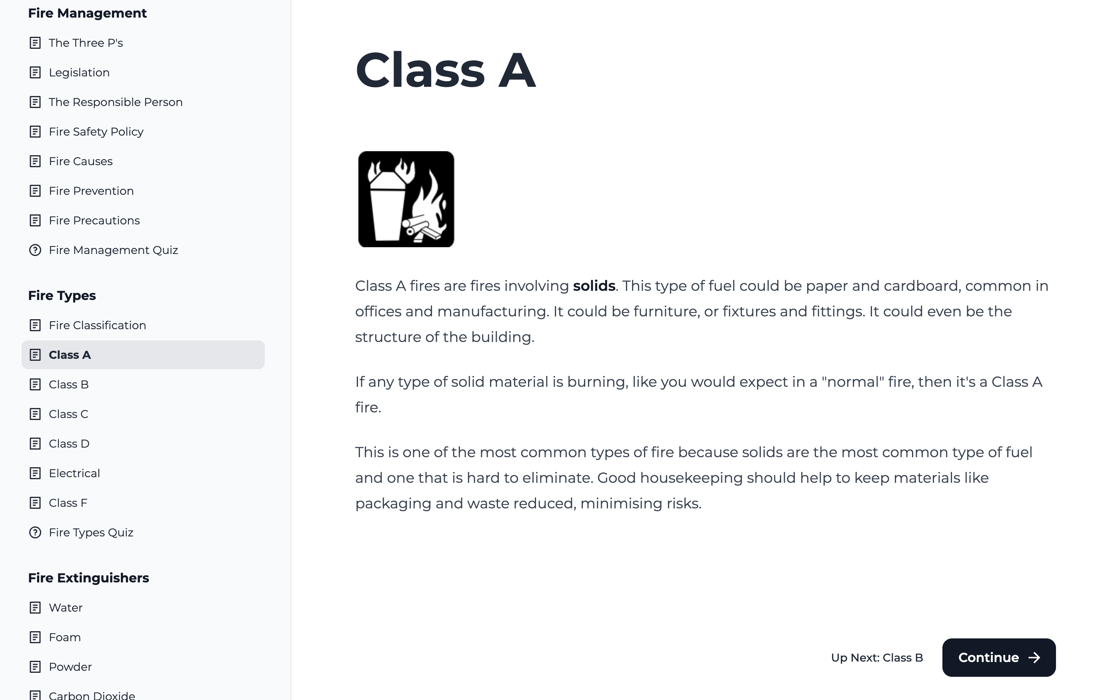
Task: Select The Responsible Person topic
Action: [115, 101]
